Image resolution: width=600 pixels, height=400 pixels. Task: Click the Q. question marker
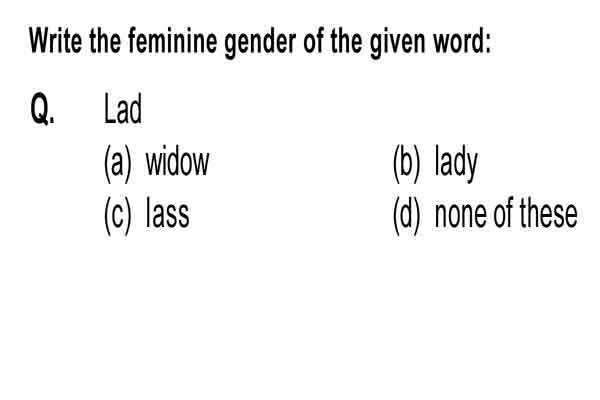pos(42,109)
